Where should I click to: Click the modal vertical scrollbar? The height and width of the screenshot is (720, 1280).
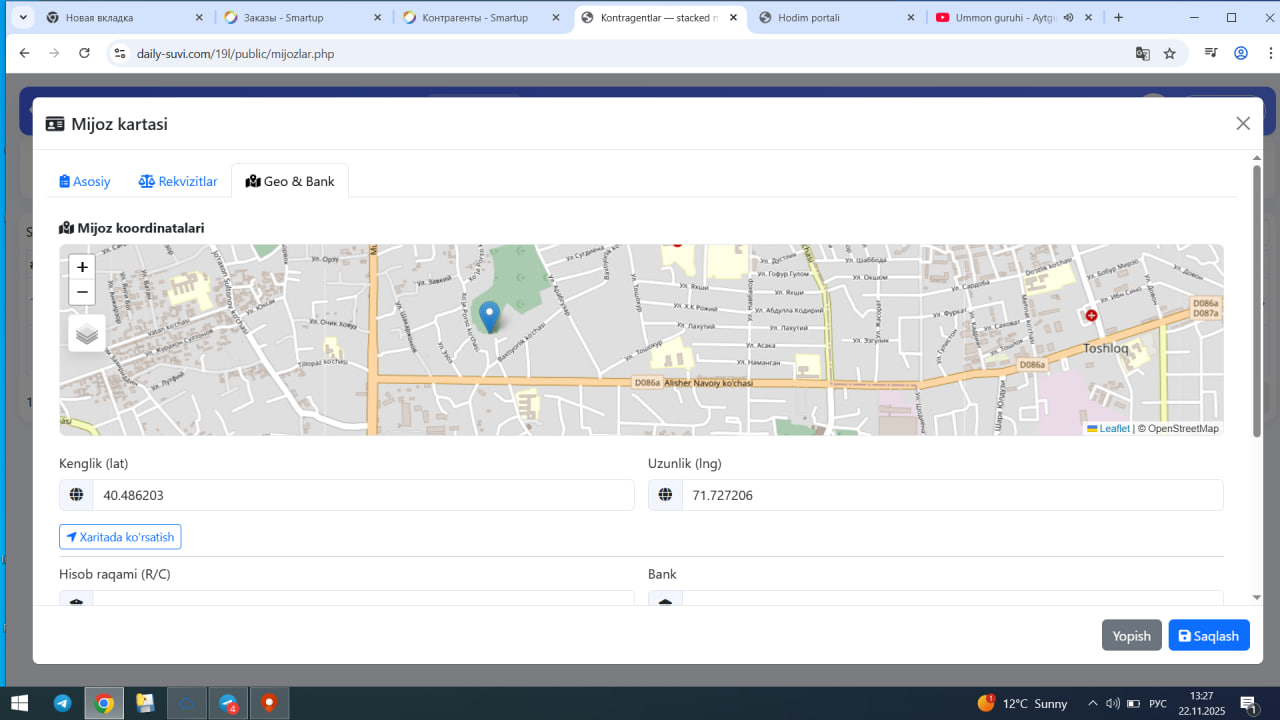(1257, 300)
